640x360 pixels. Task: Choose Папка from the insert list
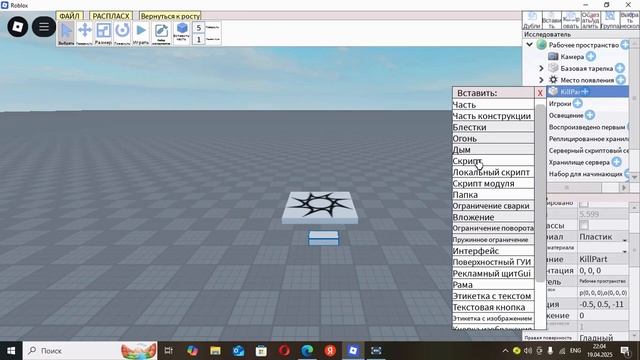point(493,195)
